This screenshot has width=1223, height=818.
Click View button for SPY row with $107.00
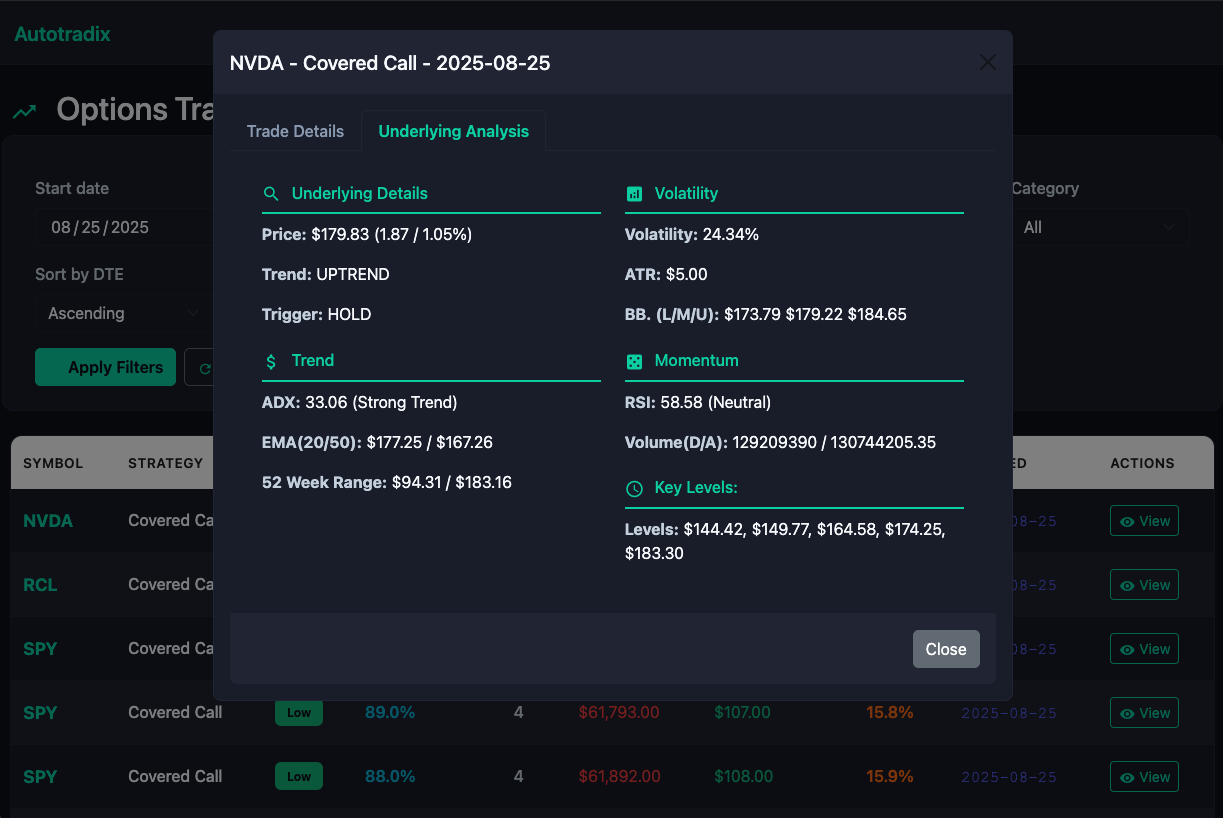coord(1144,713)
